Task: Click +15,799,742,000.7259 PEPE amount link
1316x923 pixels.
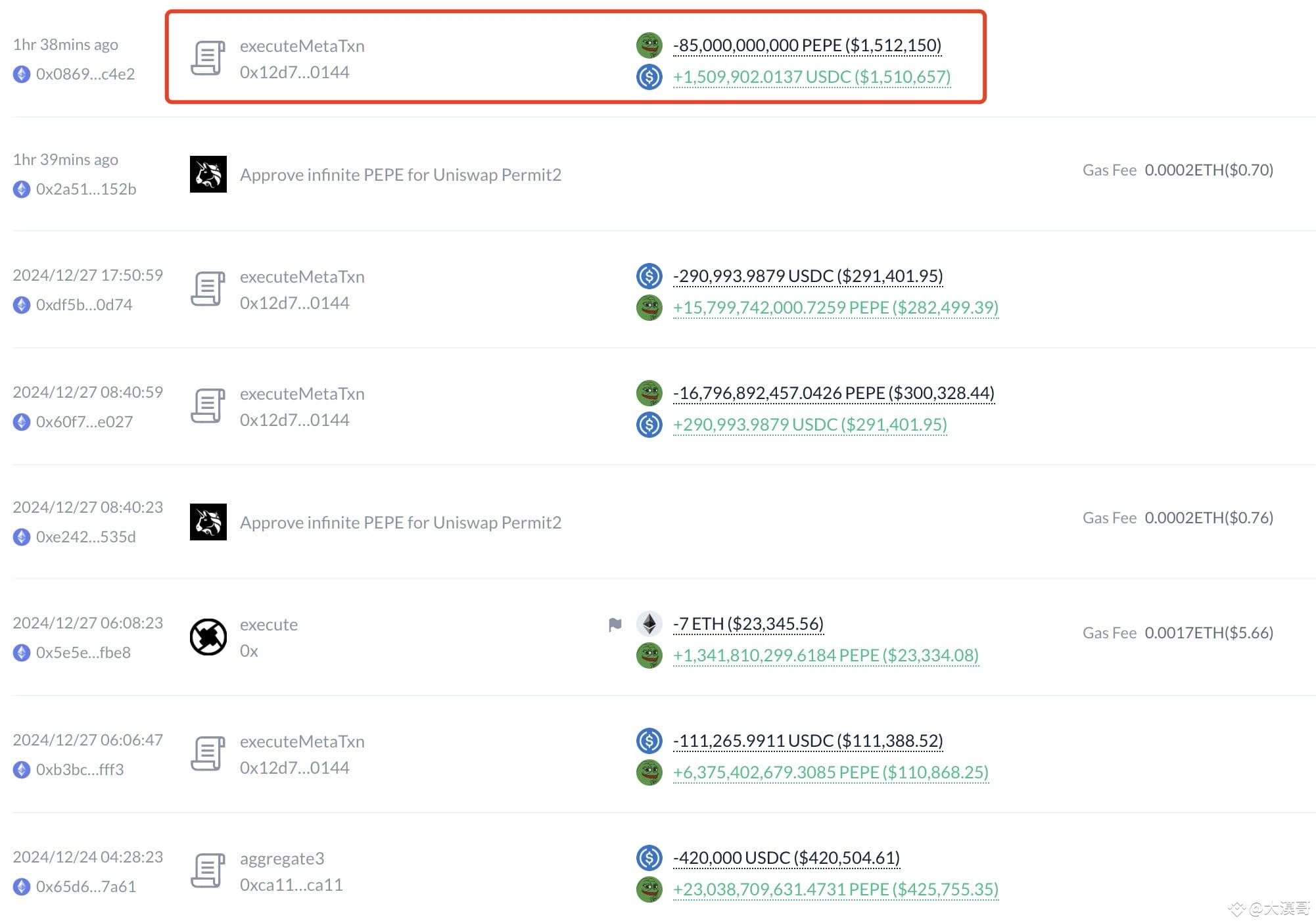Action: click(835, 308)
